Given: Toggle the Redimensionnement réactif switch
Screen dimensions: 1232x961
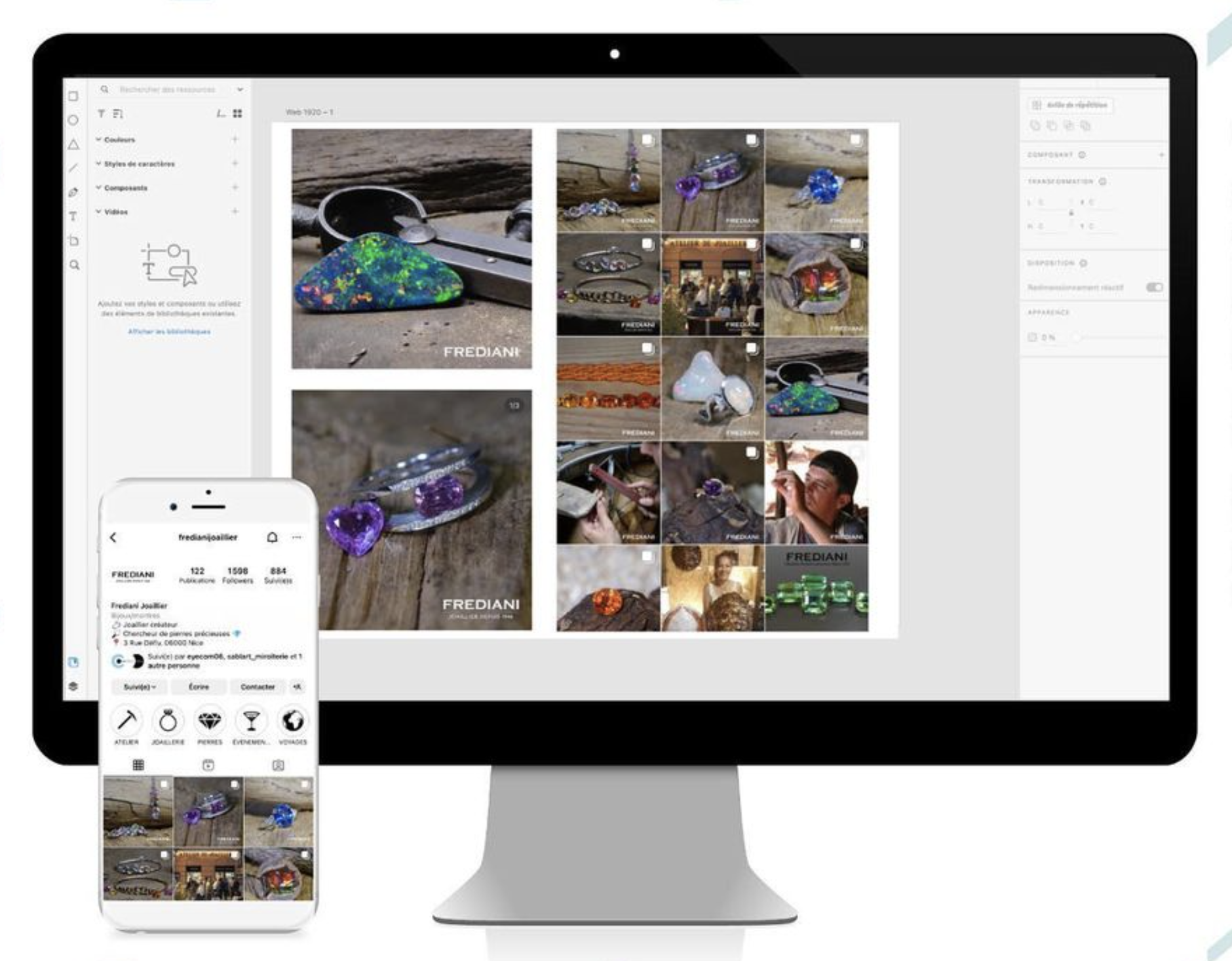Looking at the screenshot, I should point(1154,287).
